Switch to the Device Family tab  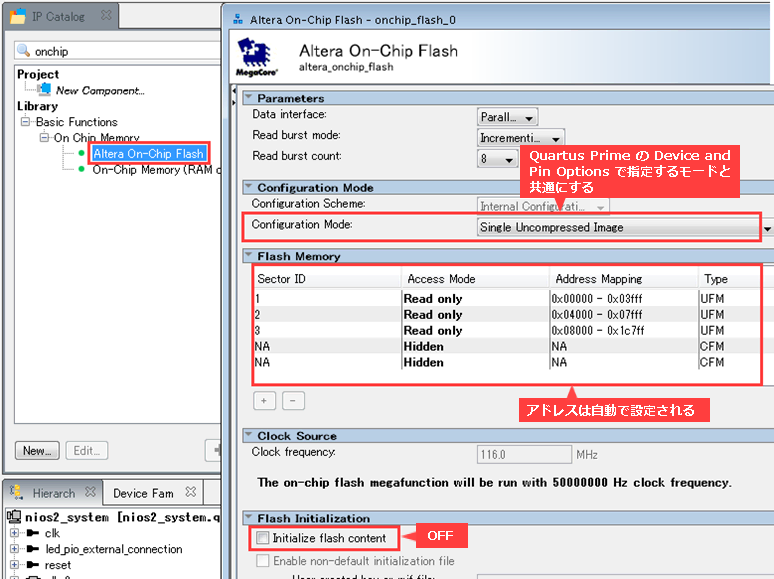[143, 494]
